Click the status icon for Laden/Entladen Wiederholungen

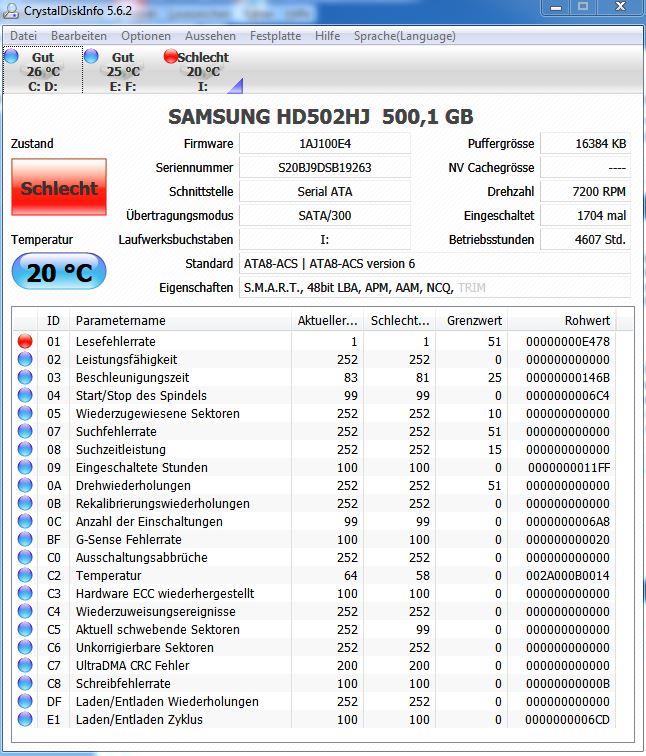25,702
